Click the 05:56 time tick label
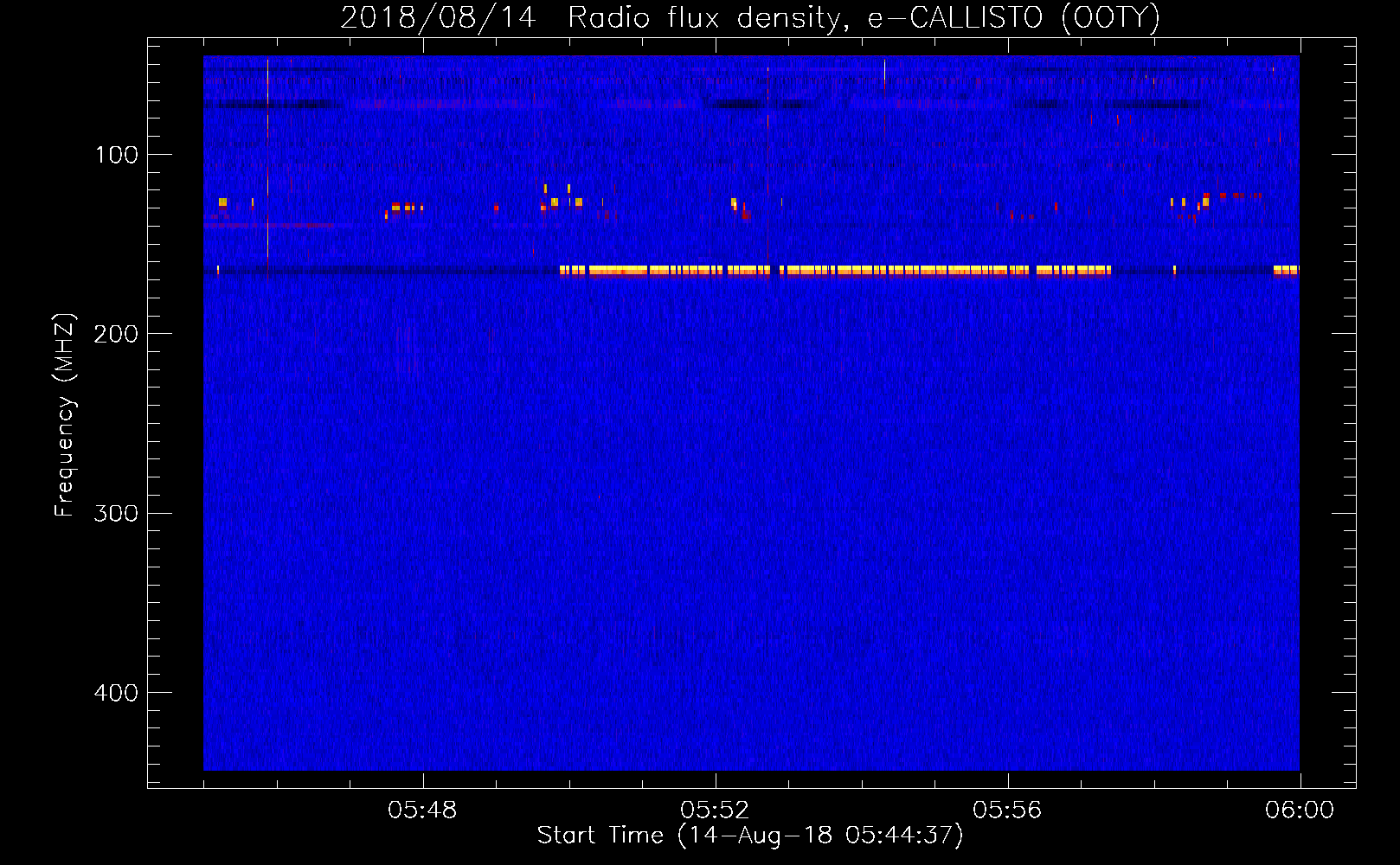Screen dimensions: 1400x865 coord(1007,811)
